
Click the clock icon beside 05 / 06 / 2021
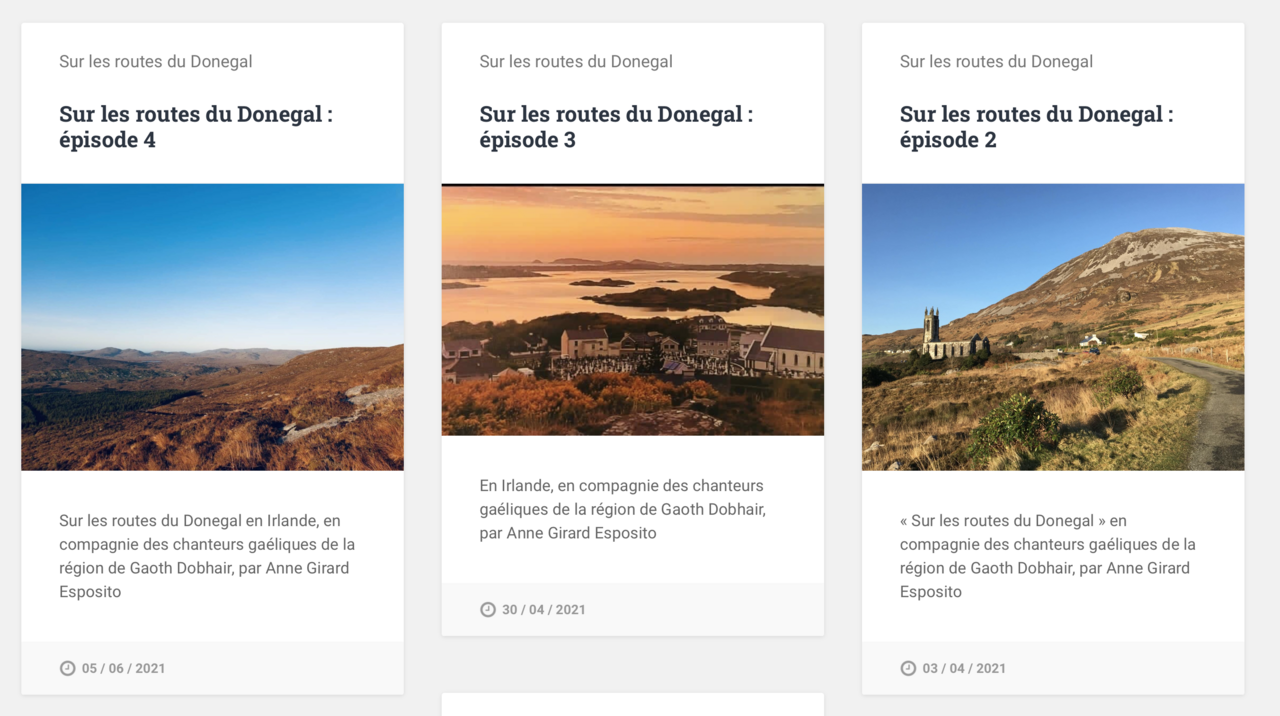pyautogui.click(x=67, y=668)
